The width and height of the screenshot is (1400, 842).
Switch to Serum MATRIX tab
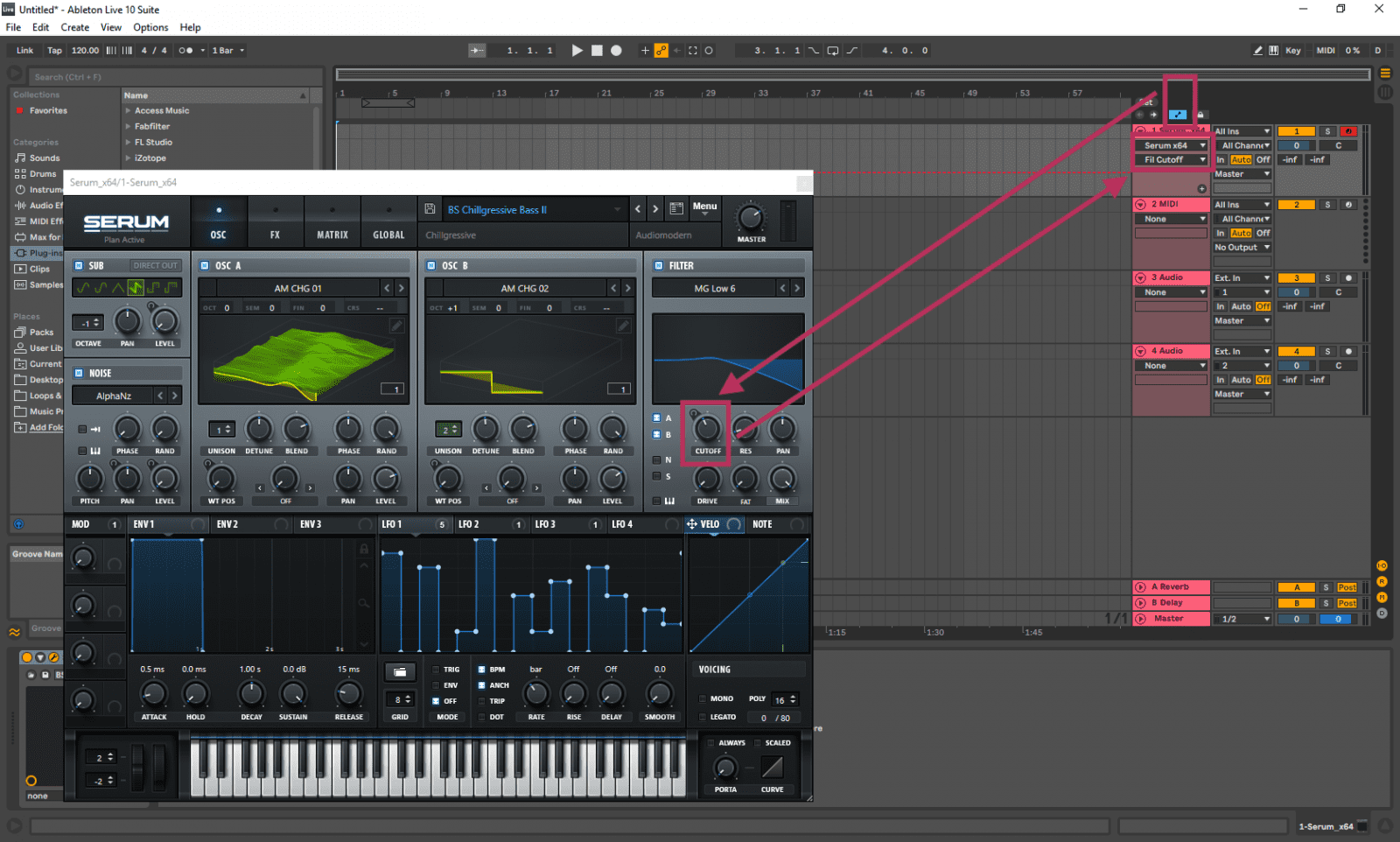point(332,221)
